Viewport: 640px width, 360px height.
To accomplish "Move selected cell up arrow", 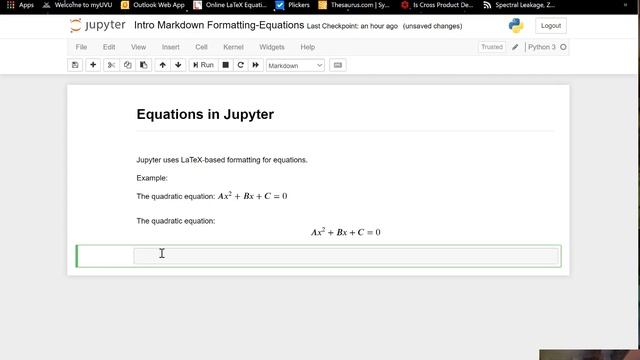I will point(162,65).
